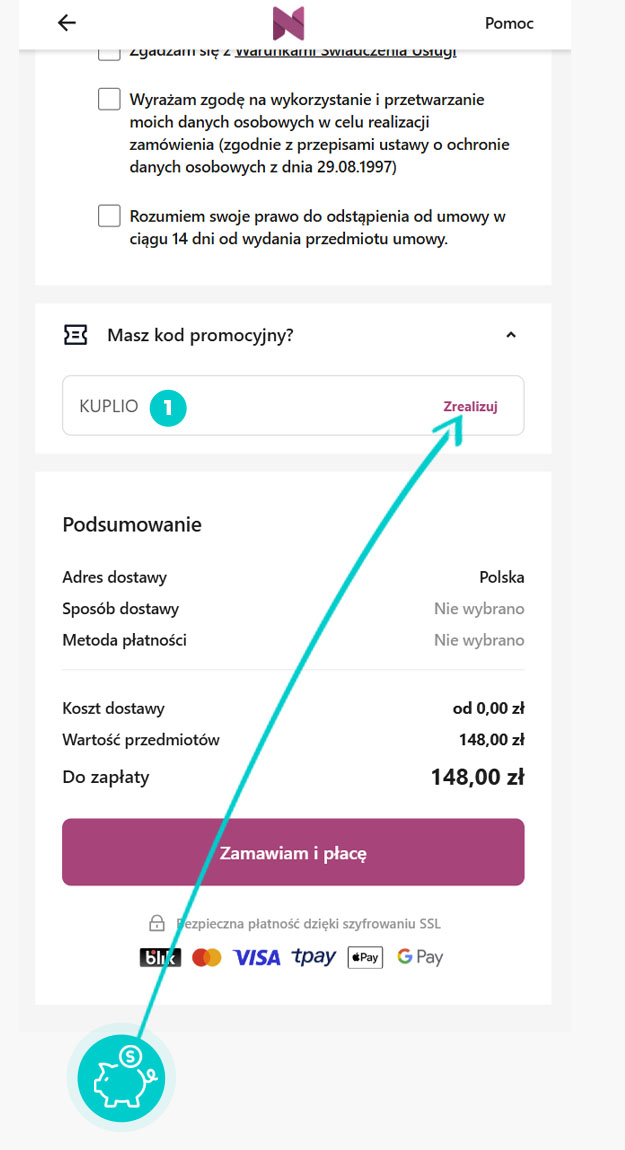This screenshot has width=625, height=1150.
Task: Tick the terms of service checkbox
Action: click(109, 53)
